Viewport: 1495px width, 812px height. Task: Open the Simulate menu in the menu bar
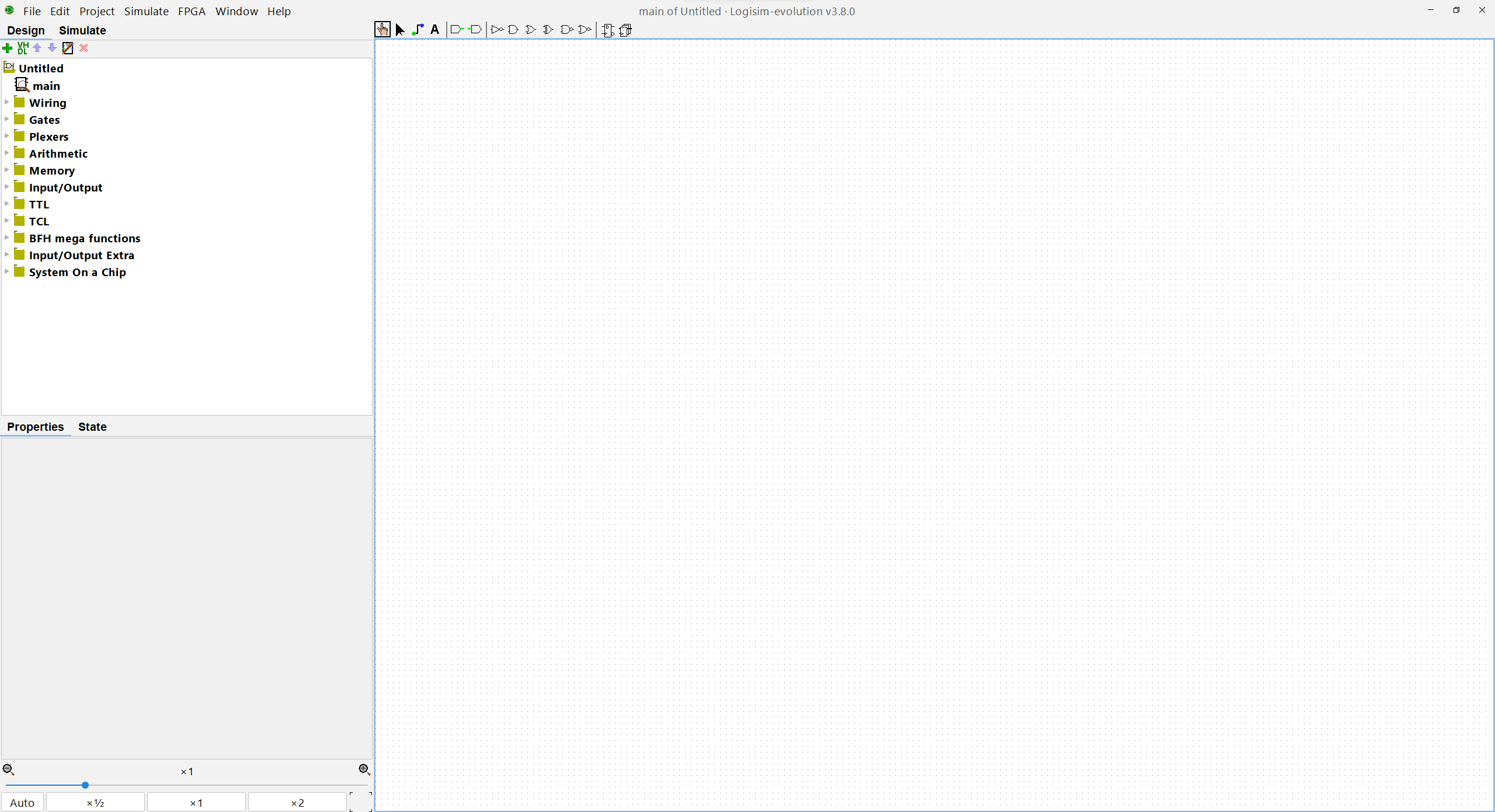[x=146, y=11]
